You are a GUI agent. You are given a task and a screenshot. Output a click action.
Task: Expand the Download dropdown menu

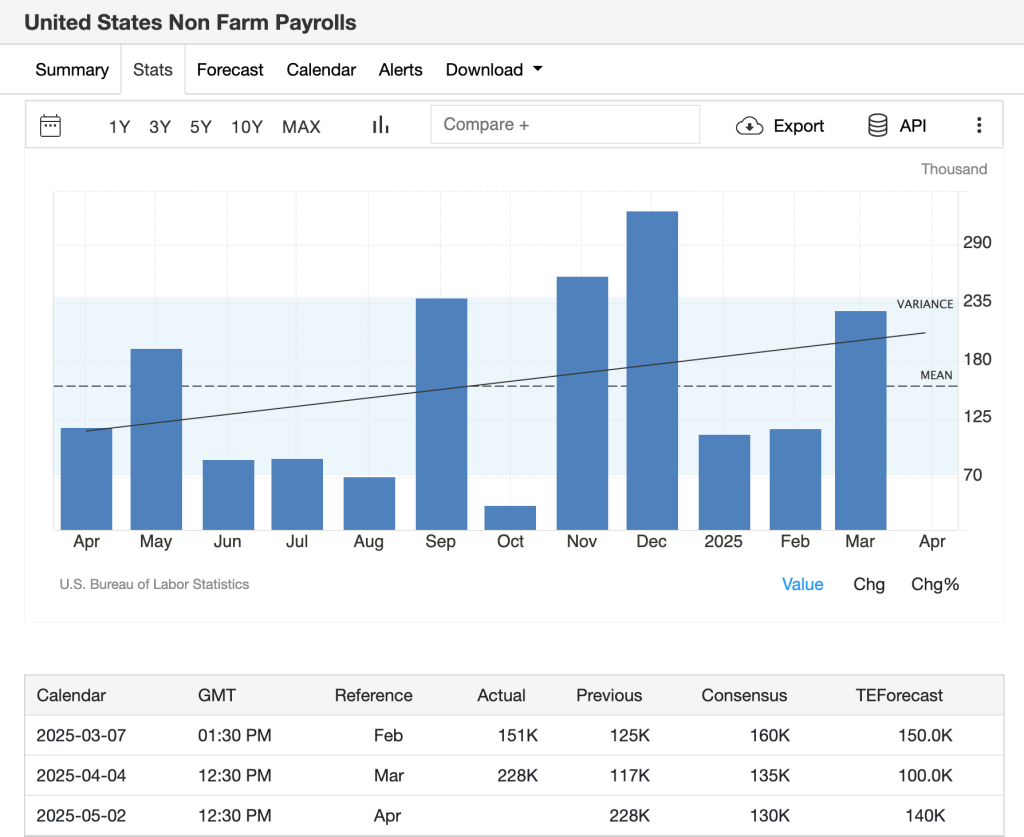pyautogui.click(x=494, y=70)
